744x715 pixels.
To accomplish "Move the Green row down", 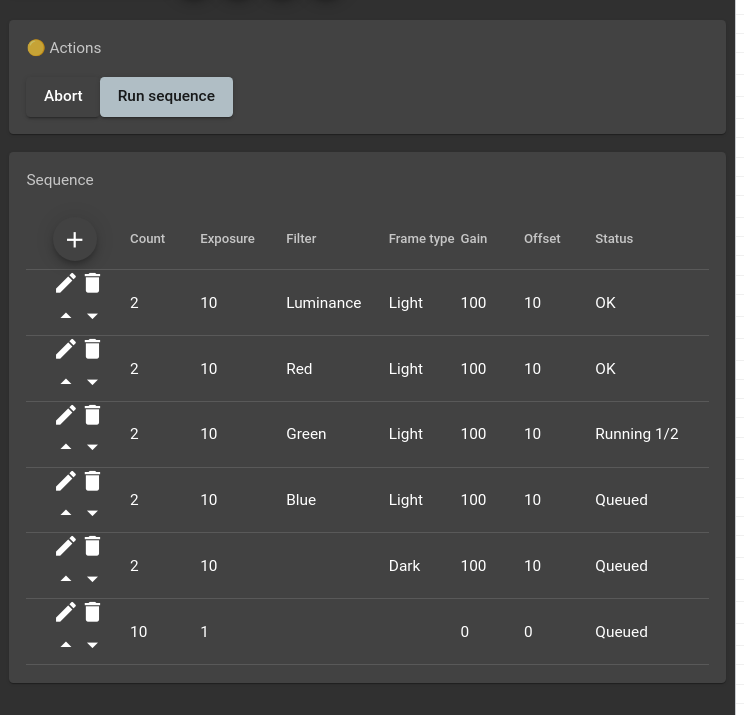I will coord(92,448).
